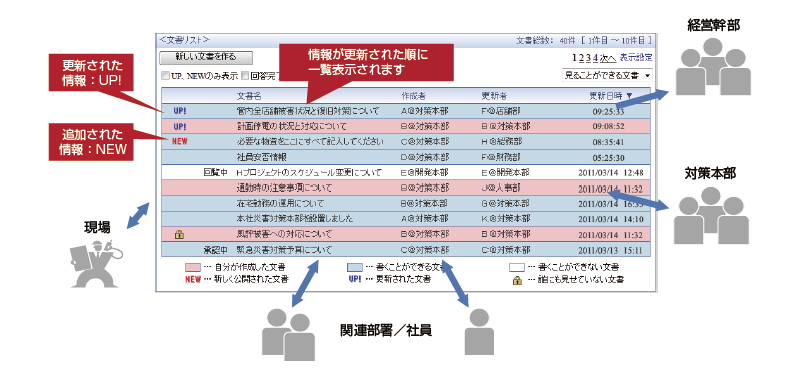The image size is (800, 370).
Task: Click author A@対策本部 on the 管内全店舗 row
Action: click(425, 111)
